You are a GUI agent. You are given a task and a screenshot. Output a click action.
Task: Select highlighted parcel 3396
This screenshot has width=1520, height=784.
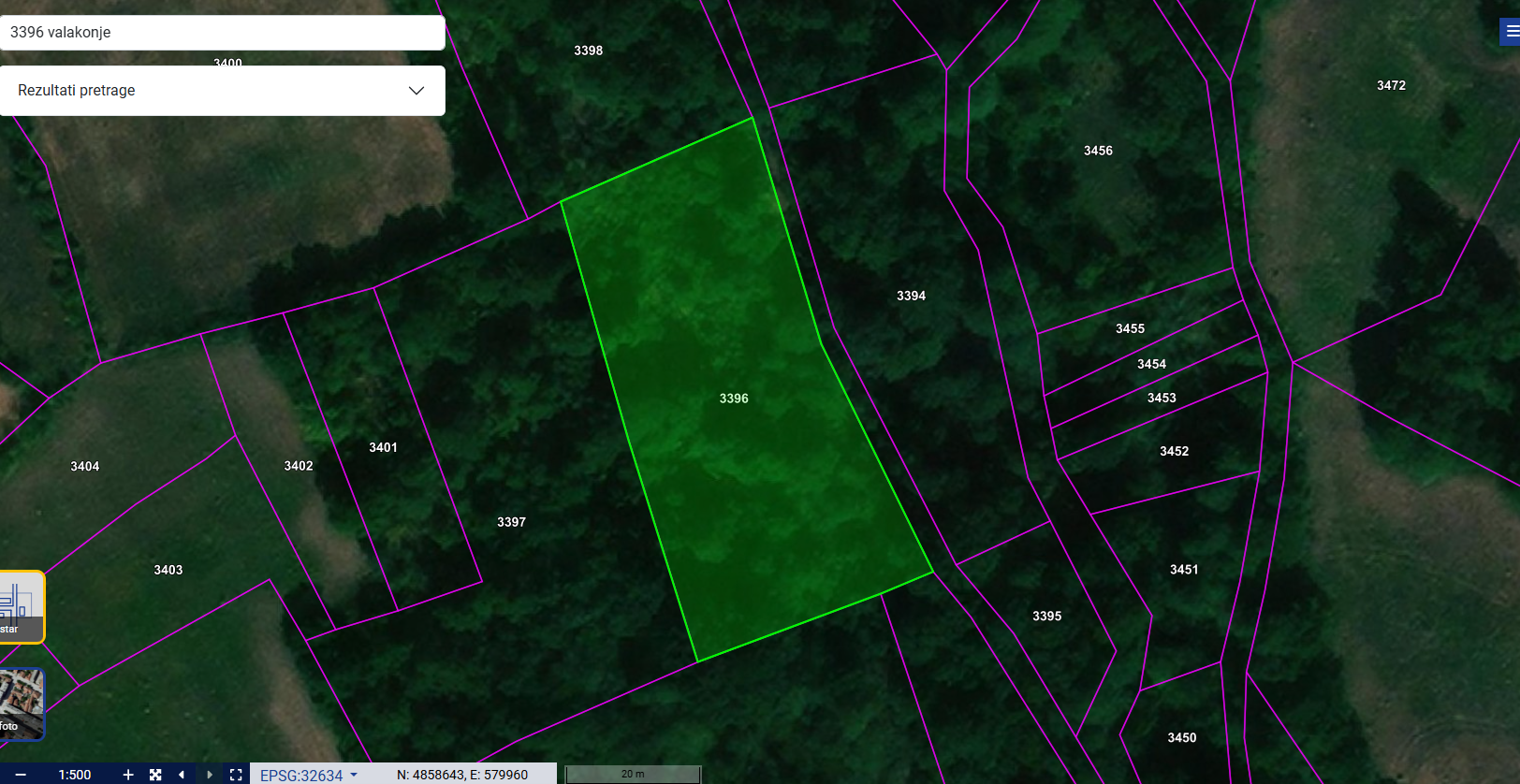(734, 399)
